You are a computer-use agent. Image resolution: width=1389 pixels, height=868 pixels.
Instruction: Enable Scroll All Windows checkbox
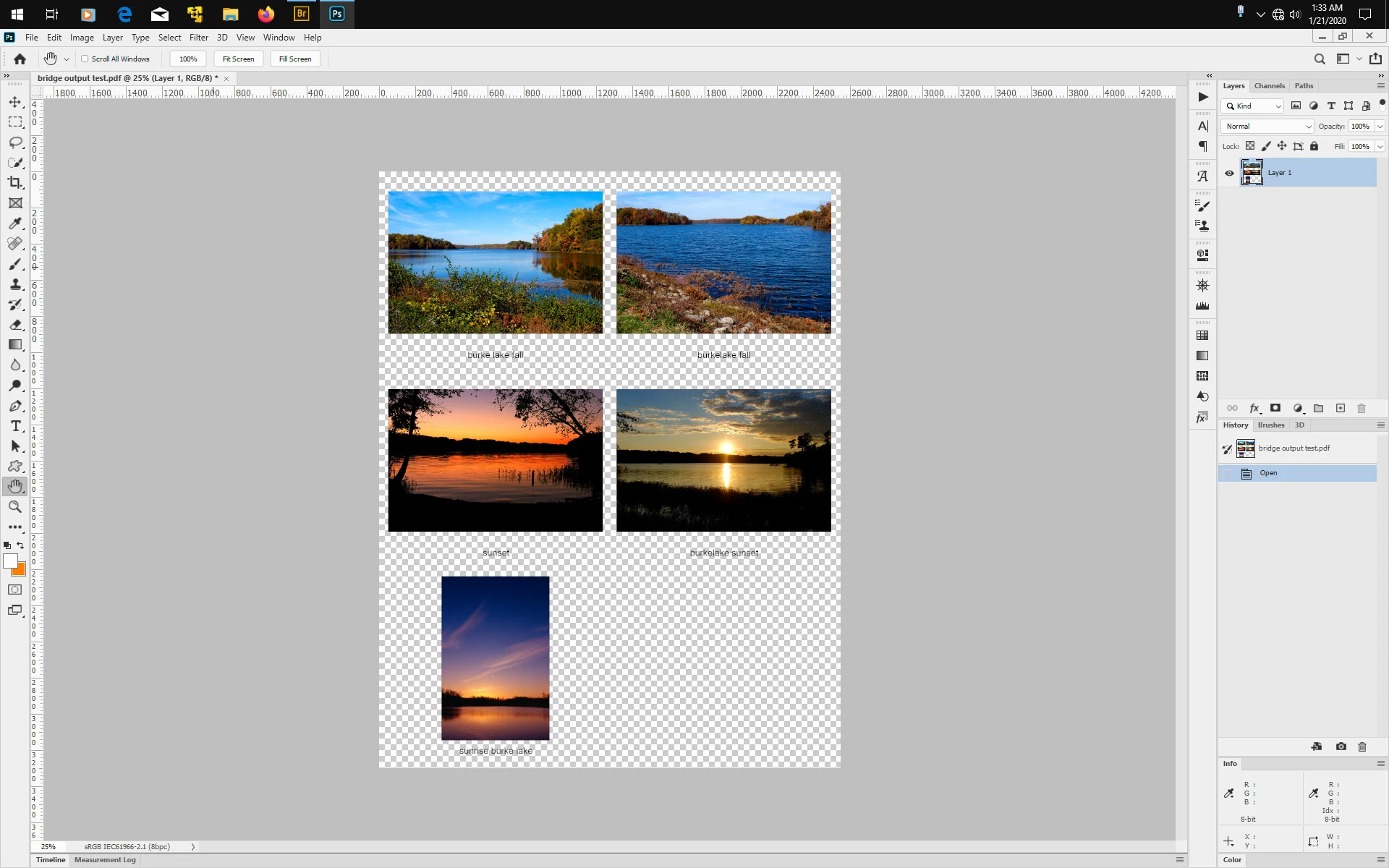(x=85, y=59)
